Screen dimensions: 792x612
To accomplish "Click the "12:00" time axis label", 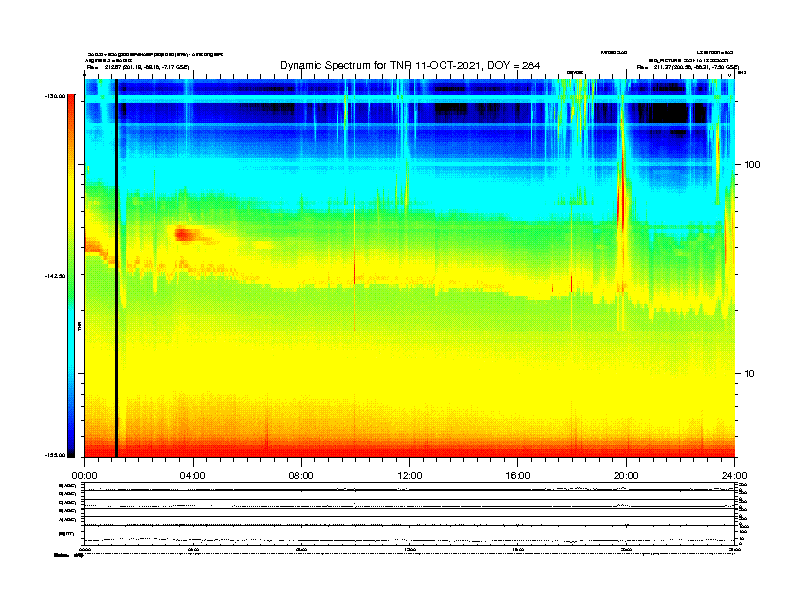I will (x=410, y=476).
